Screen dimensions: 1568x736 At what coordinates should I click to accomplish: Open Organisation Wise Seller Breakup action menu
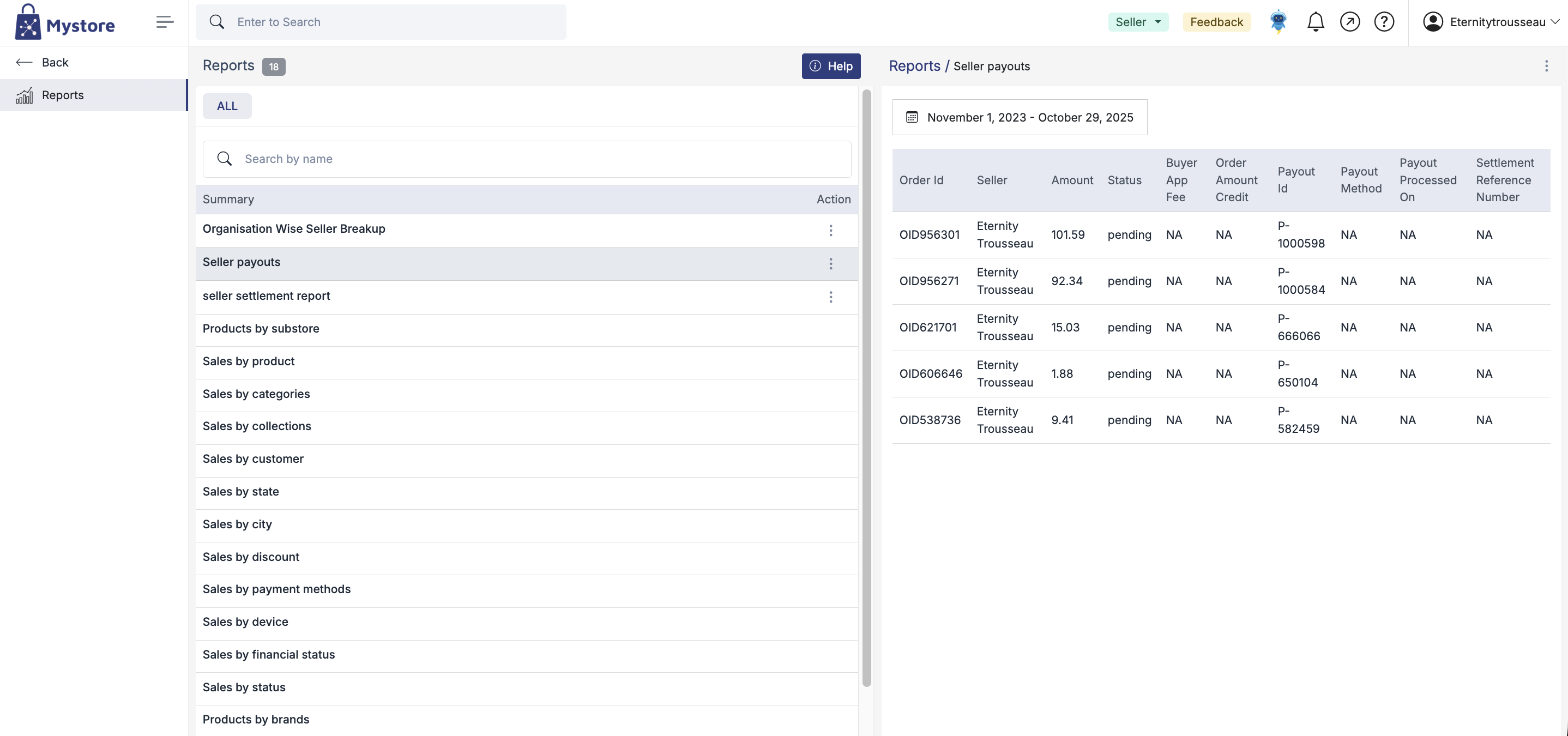pos(830,230)
